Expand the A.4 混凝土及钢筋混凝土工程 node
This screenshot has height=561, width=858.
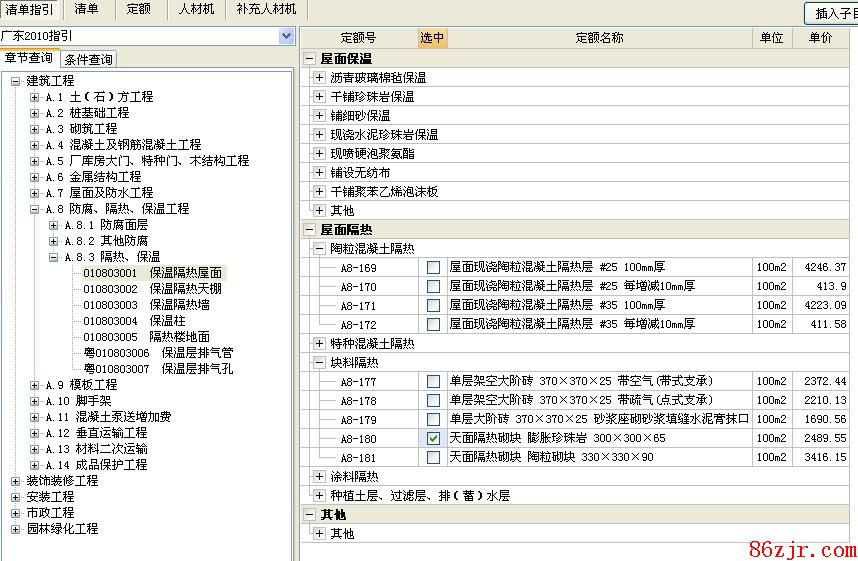35,145
